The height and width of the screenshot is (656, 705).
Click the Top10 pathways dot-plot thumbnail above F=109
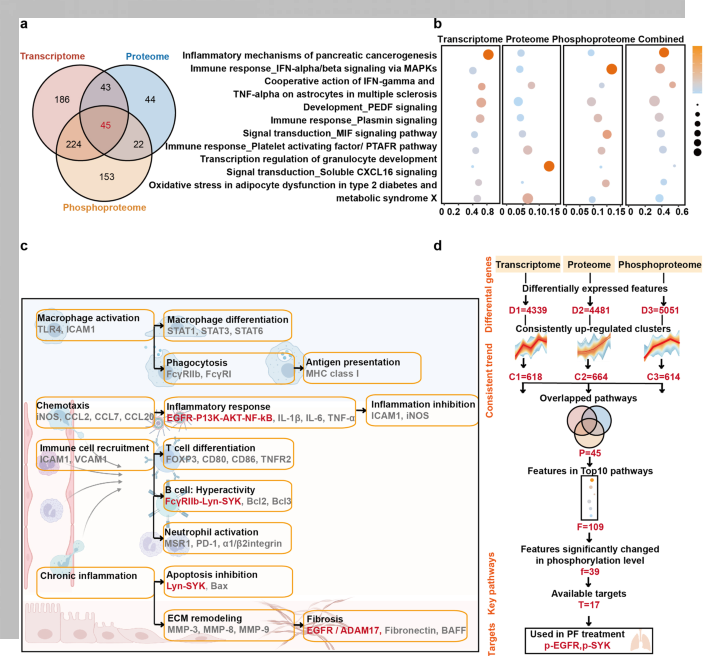pyautogui.click(x=589, y=498)
